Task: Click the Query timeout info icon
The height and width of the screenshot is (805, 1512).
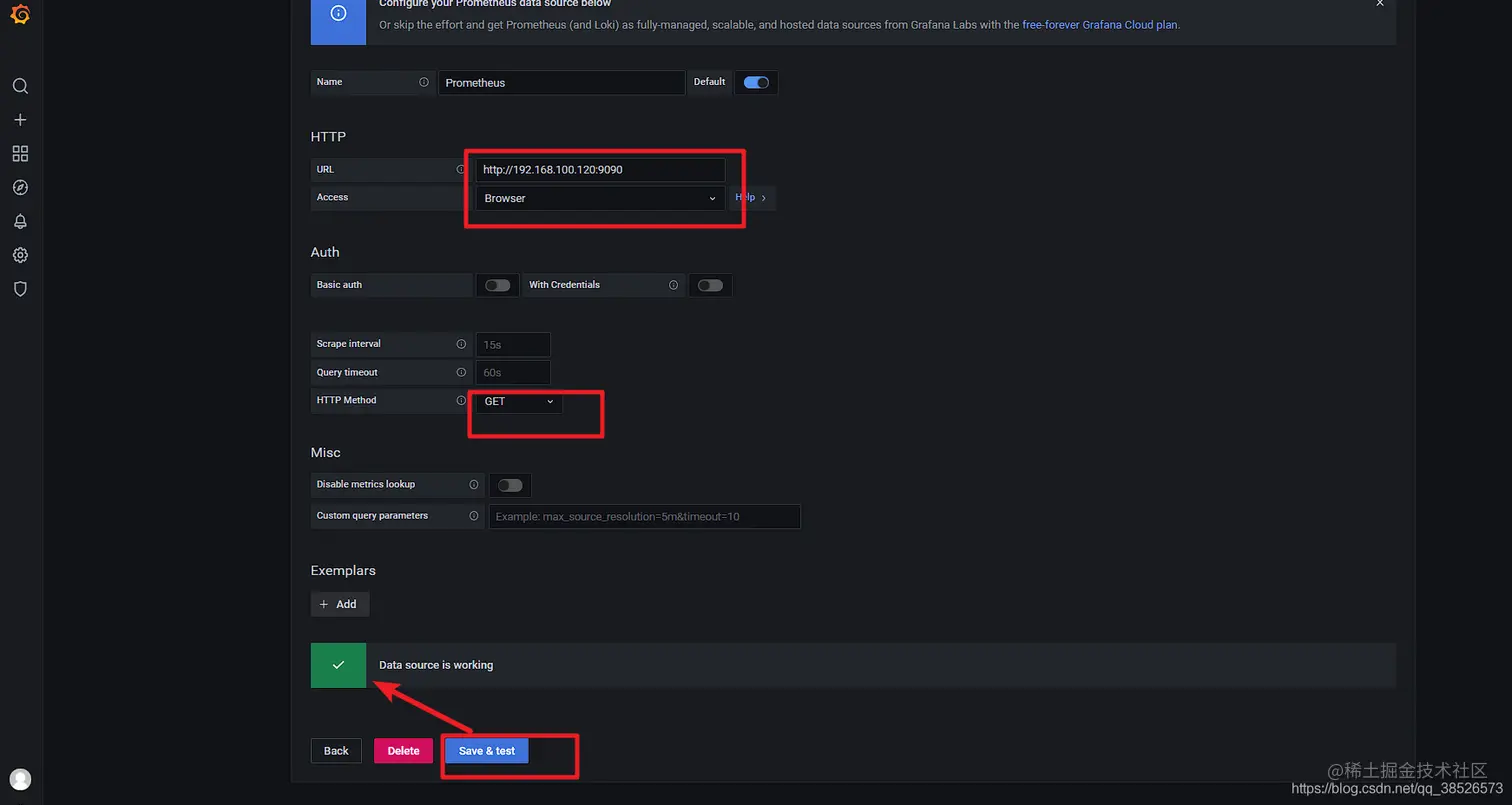Action: 461,372
